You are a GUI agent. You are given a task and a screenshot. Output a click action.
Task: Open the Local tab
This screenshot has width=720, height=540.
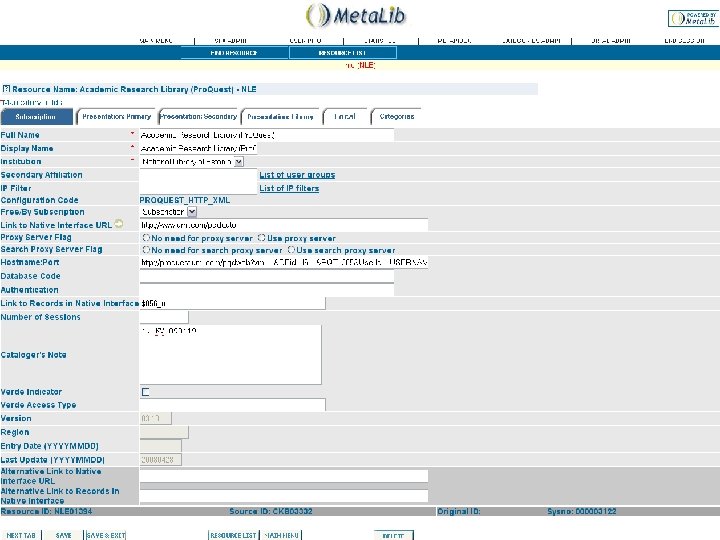pyautogui.click(x=345, y=117)
